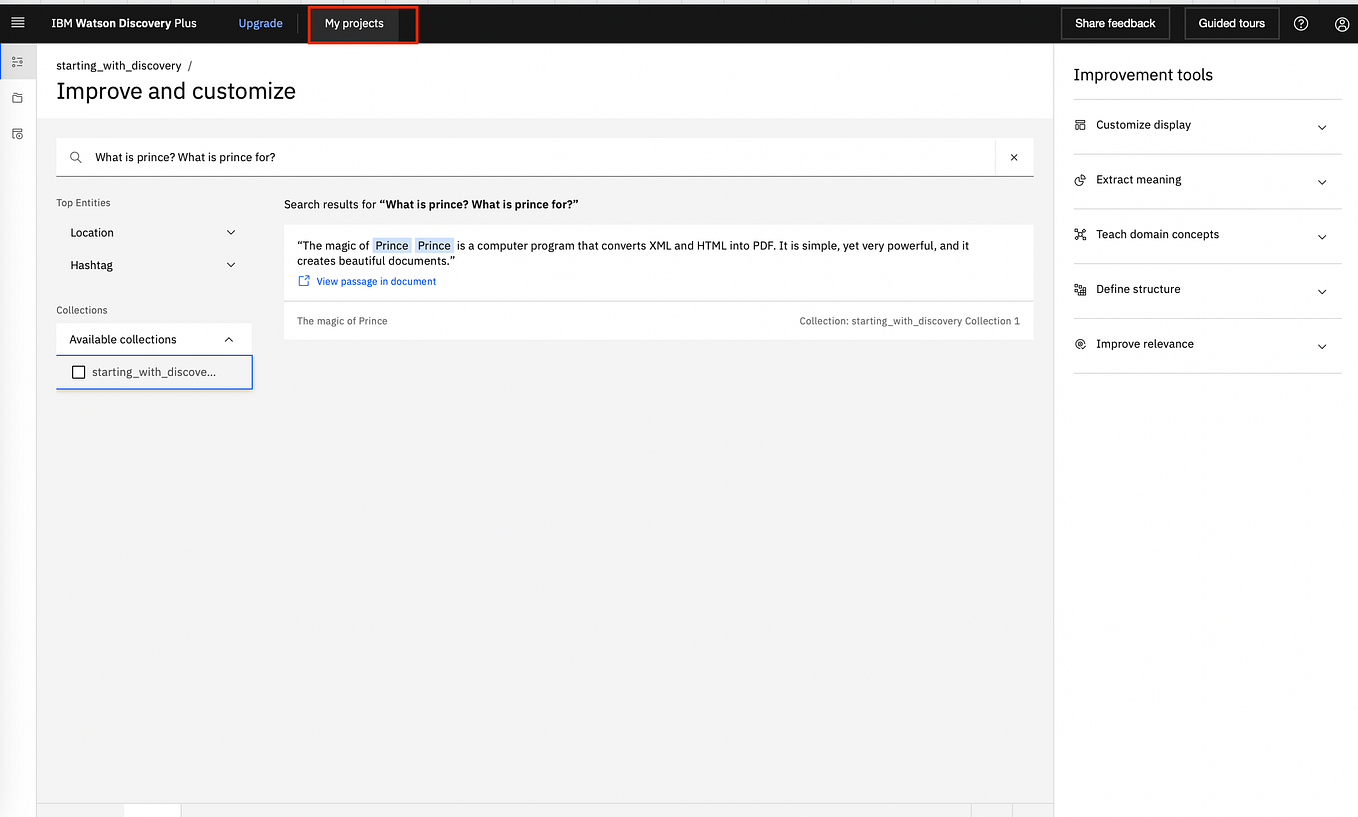The image size is (1358, 817).
Task: Clear the search query with X
Action: [1014, 157]
